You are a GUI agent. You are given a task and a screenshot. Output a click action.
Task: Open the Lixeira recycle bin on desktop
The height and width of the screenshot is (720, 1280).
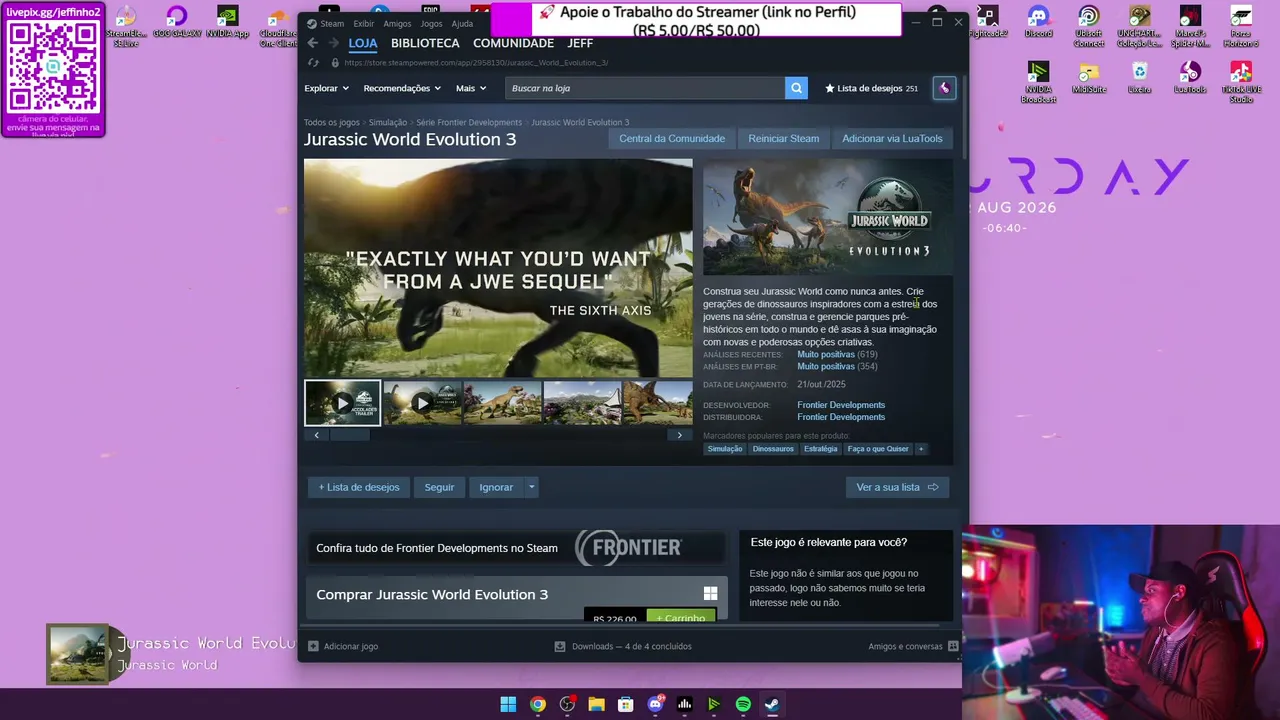point(1140,78)
